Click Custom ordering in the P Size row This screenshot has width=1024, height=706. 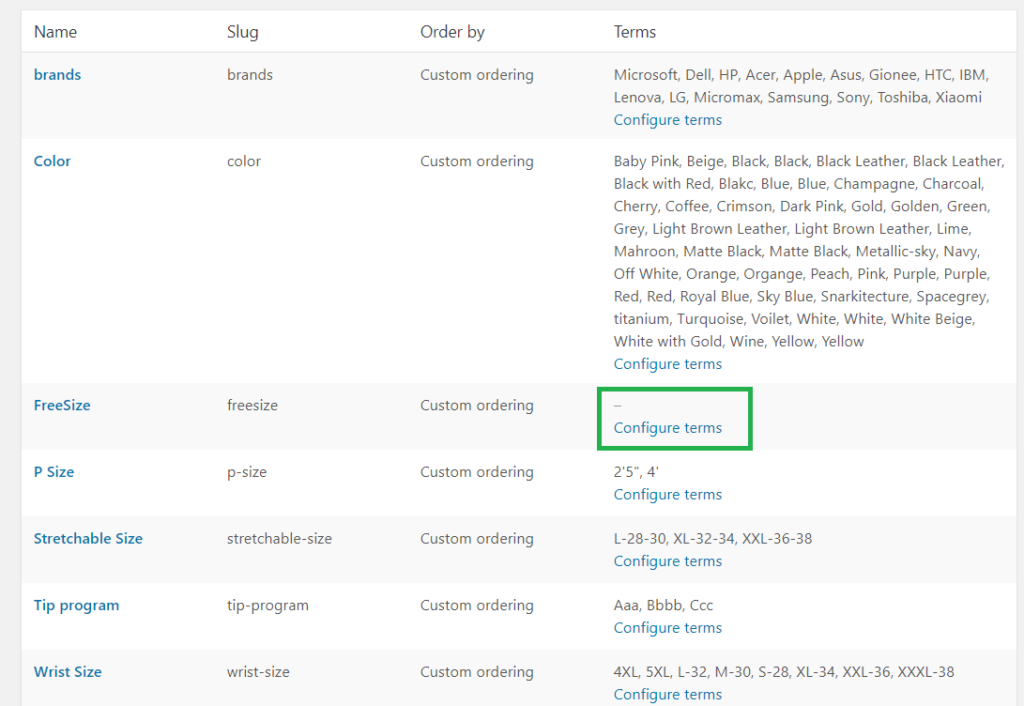pyautogui.click(x=477, y=472)
